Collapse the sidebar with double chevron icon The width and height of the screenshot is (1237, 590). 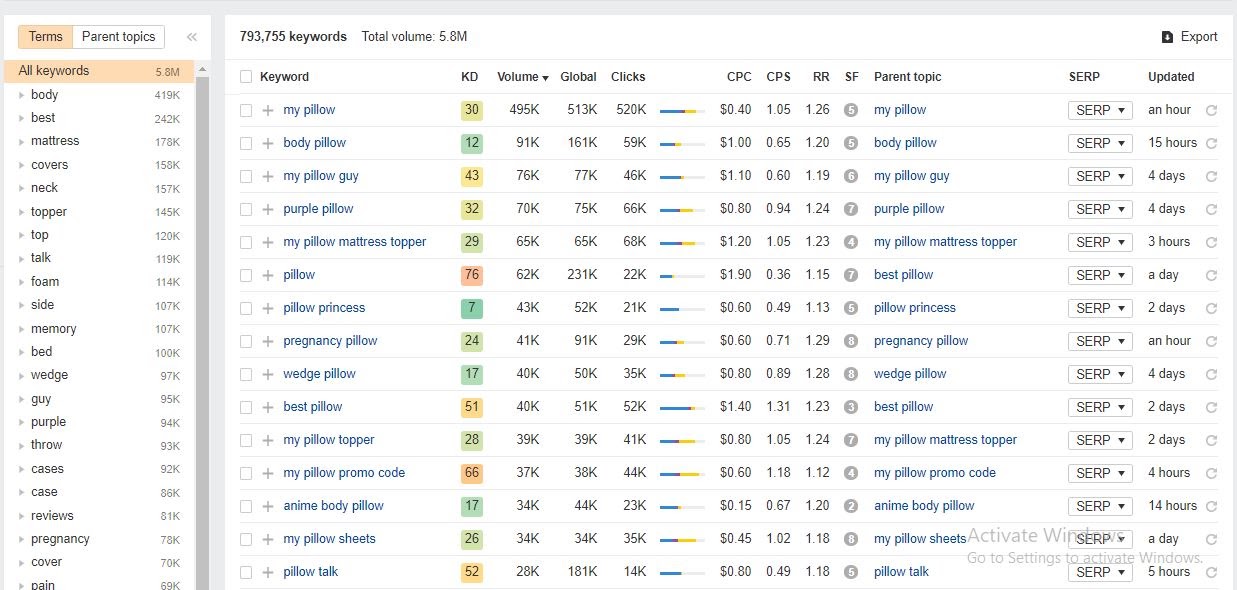pos(192,37)
